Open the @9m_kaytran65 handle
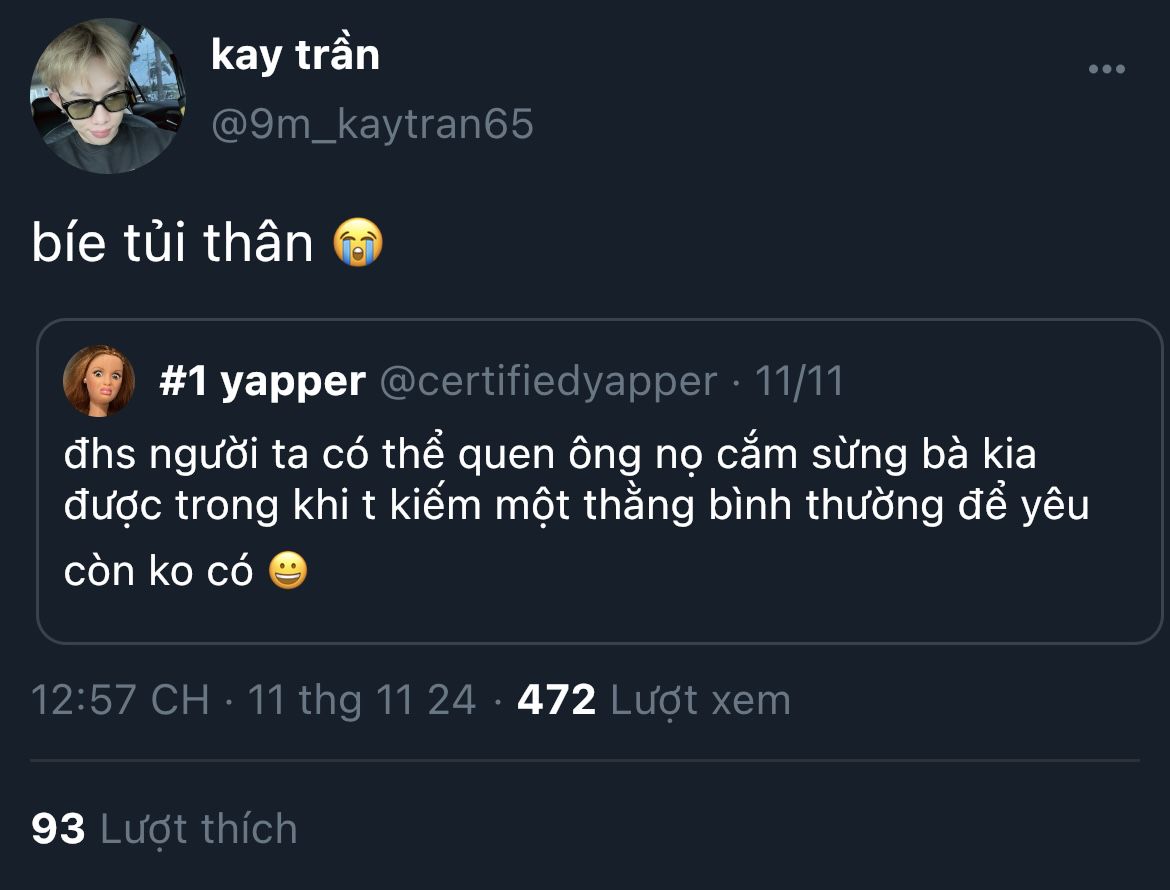 tap(372, 124)
